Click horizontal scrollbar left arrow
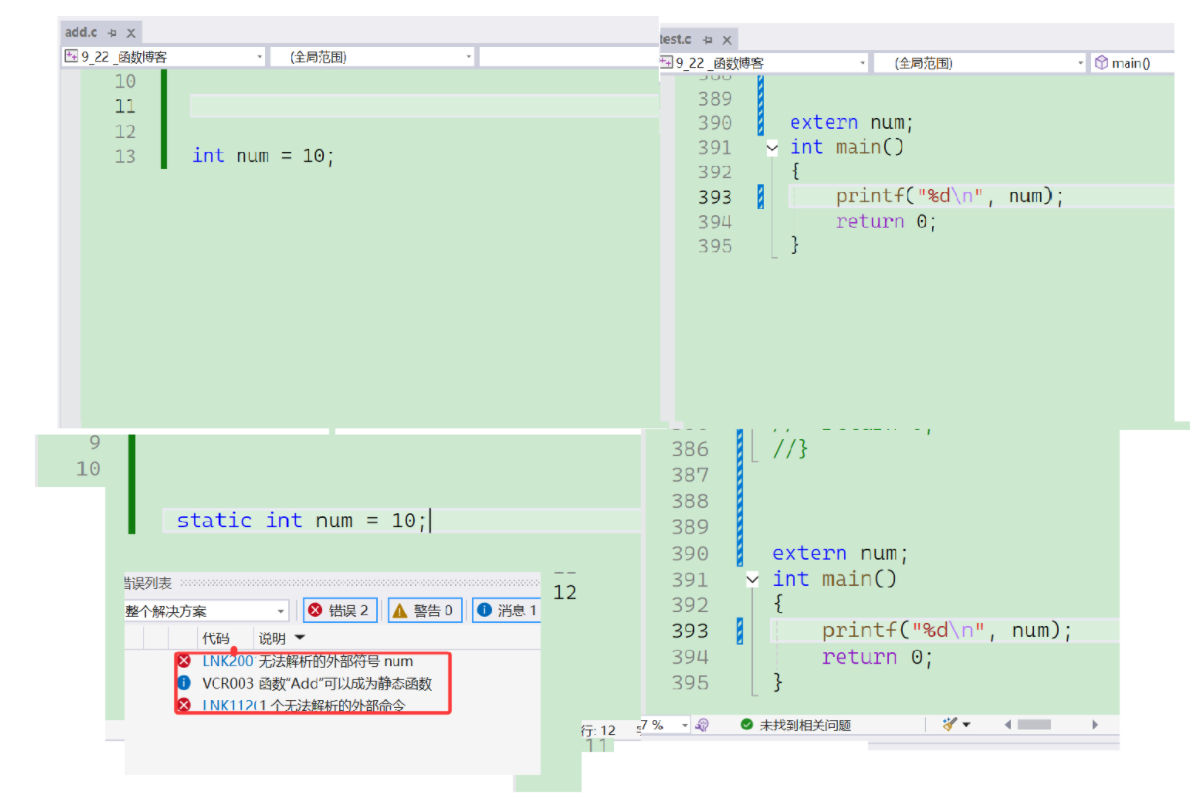This screenshot has height=797, width=1197. [x=1008, y=724]
